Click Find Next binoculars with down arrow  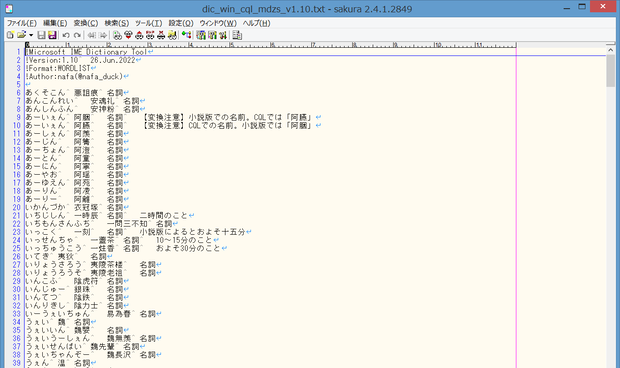pos(128,35)
